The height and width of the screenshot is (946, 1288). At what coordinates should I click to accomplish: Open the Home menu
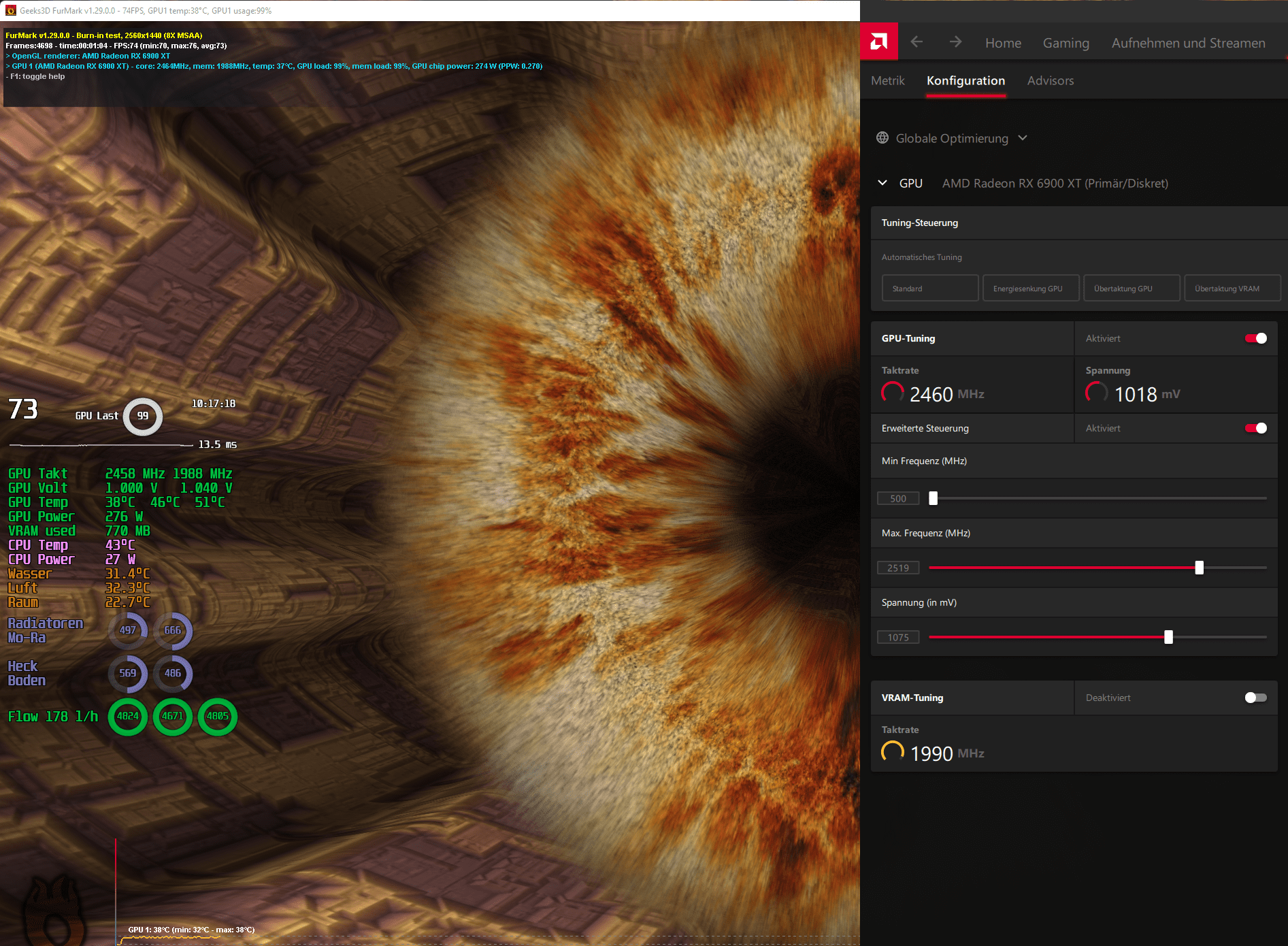click(x=1003, y=43)
